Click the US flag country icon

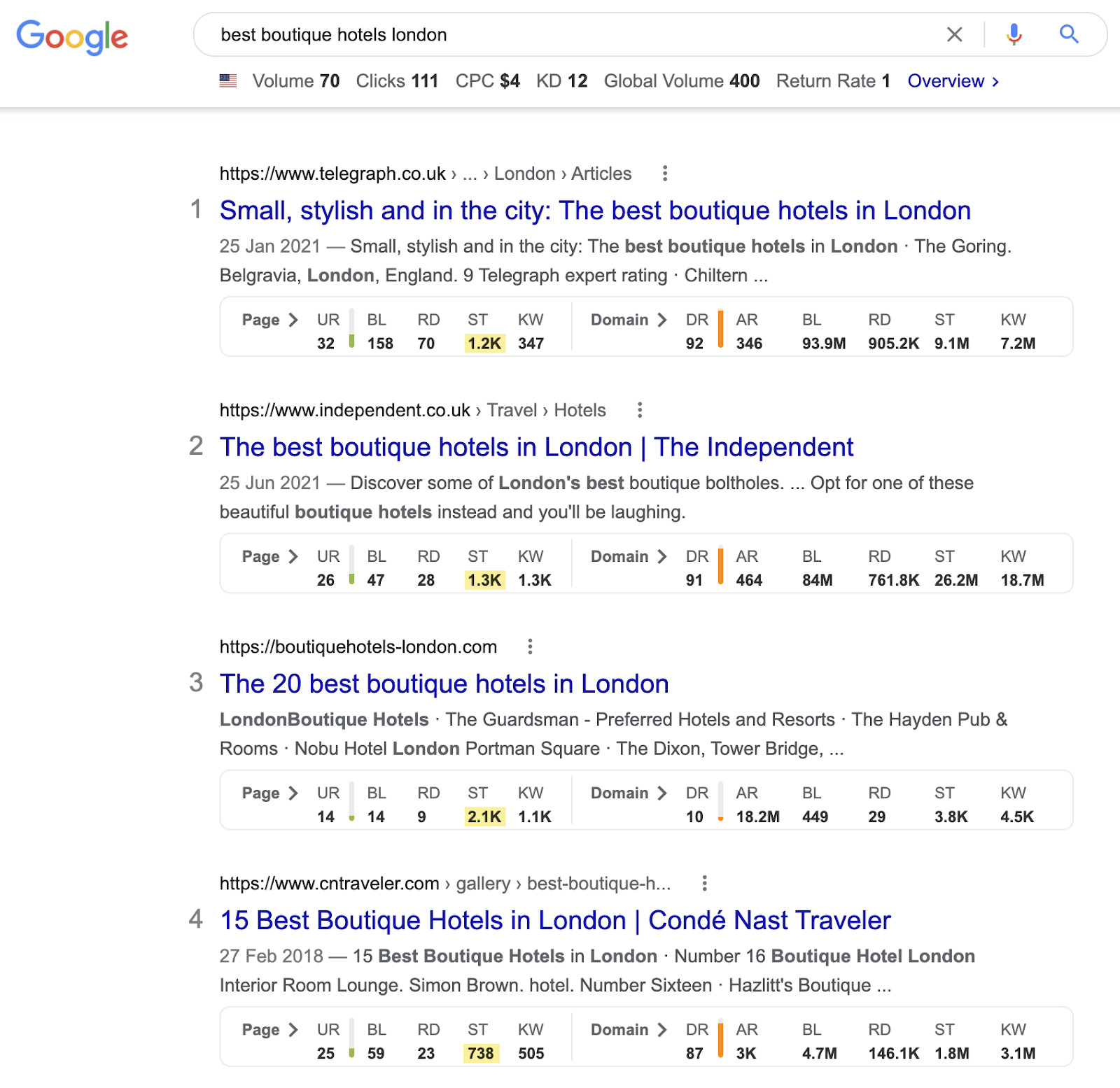[228, 81]
